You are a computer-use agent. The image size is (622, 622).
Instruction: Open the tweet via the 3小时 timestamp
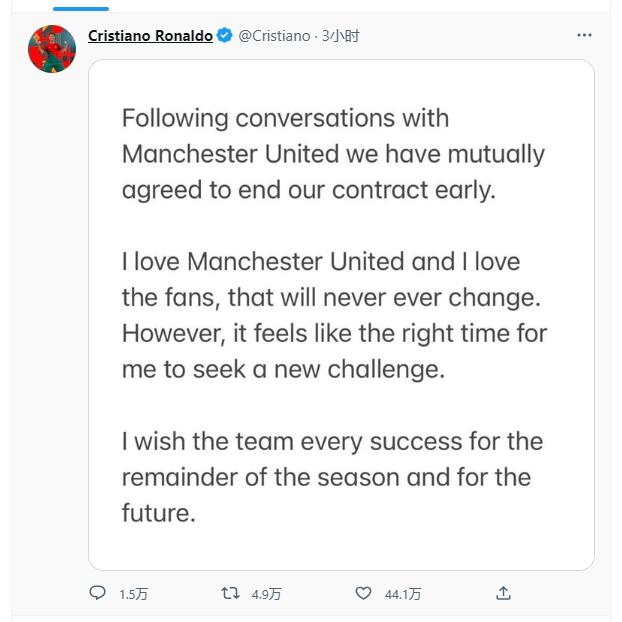click(340, 36)
